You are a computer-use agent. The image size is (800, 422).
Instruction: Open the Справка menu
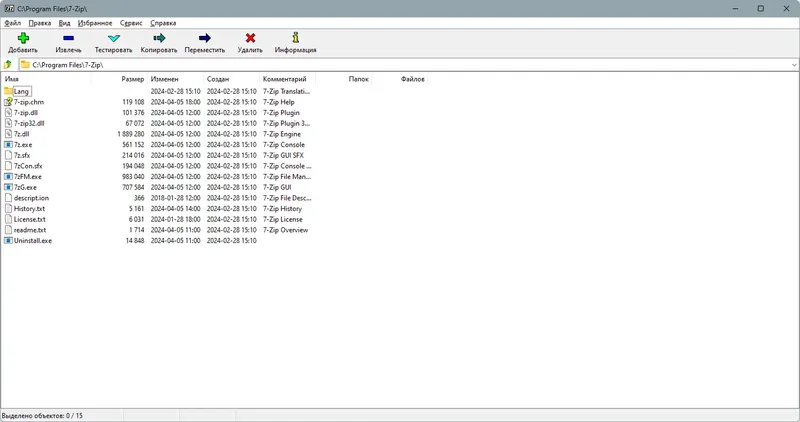point(163,23)
